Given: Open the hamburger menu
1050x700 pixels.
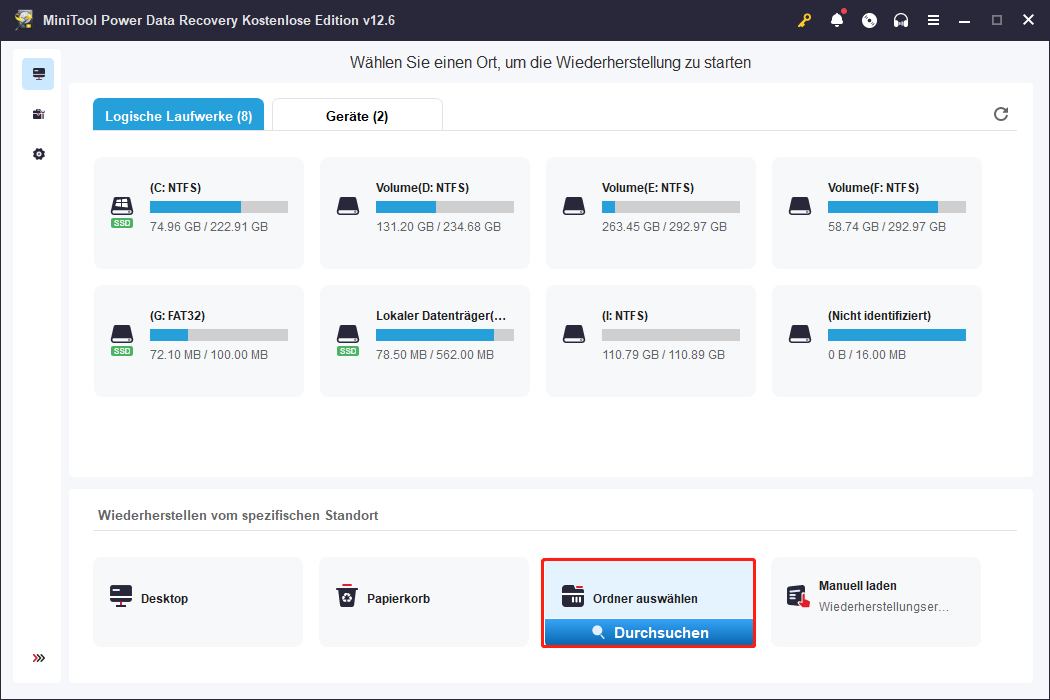Looking at the screenshot, I should point(933,20).
